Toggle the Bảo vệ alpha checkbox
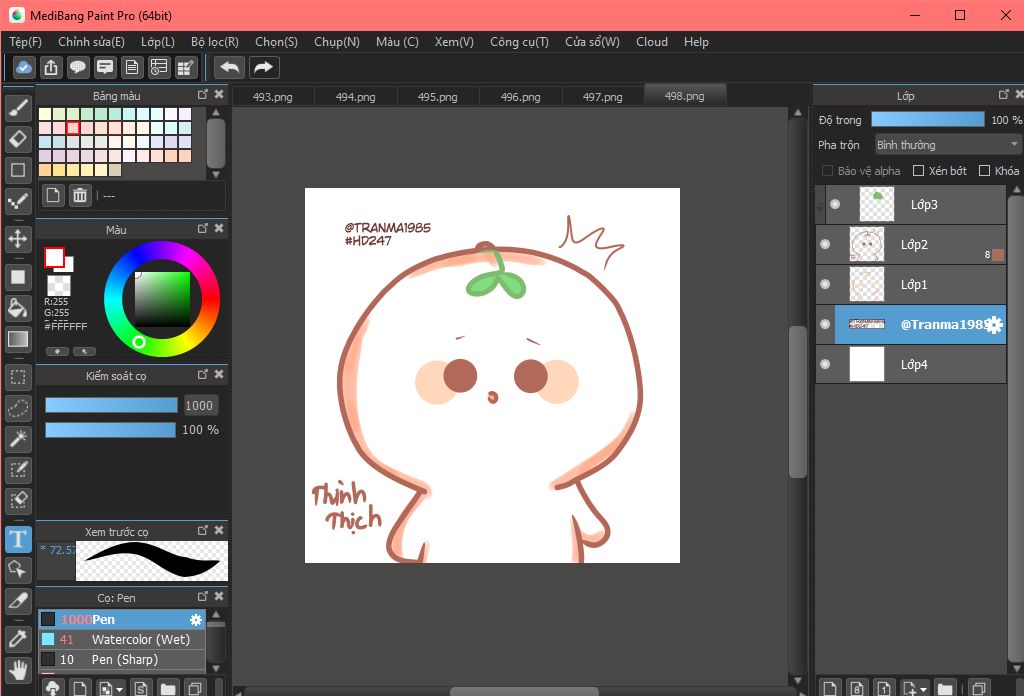Viewport: 1024px width, 696px height. [x=827, y=170]
